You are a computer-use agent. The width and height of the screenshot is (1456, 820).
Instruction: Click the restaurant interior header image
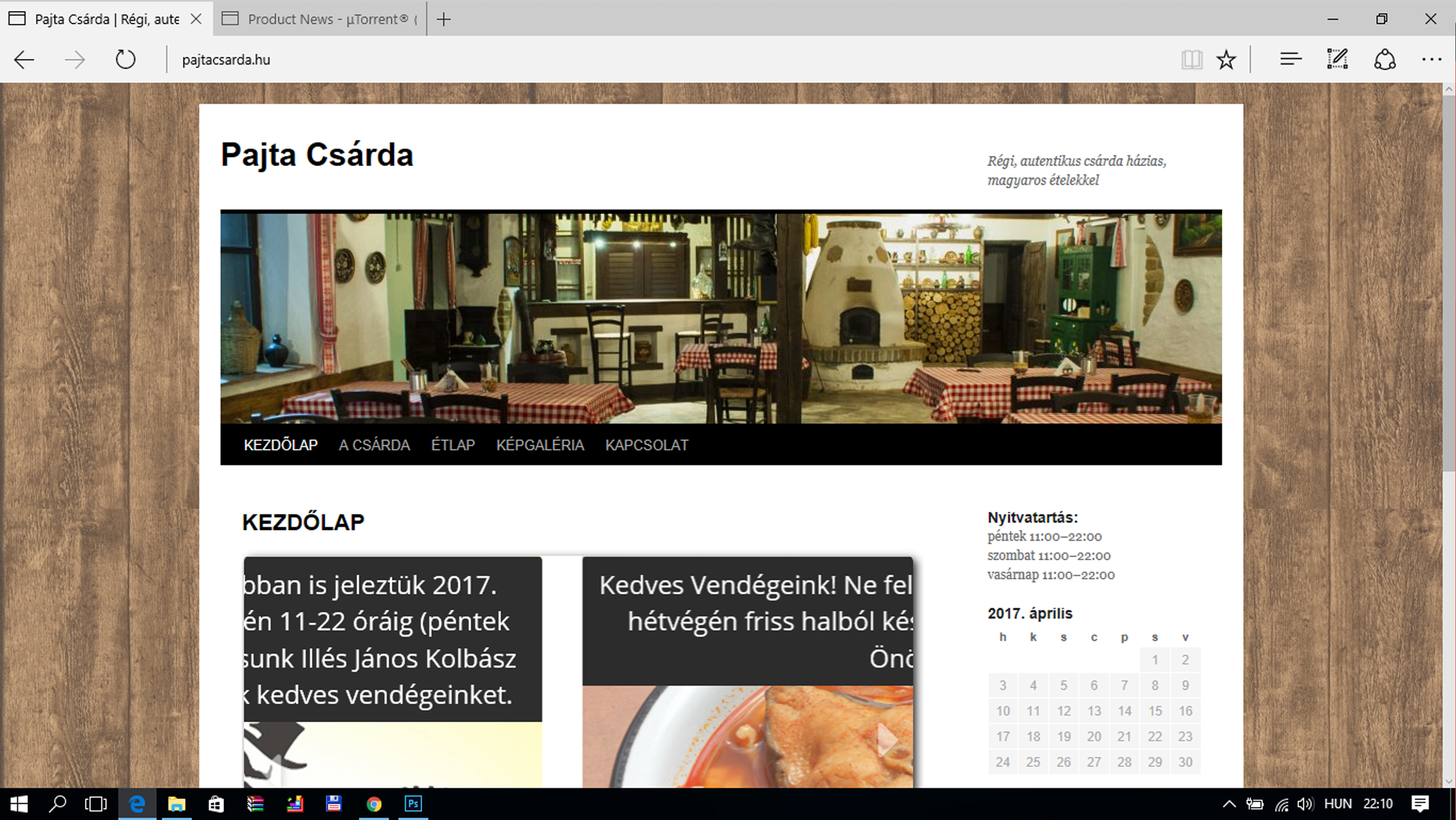(x=721, y=317)
